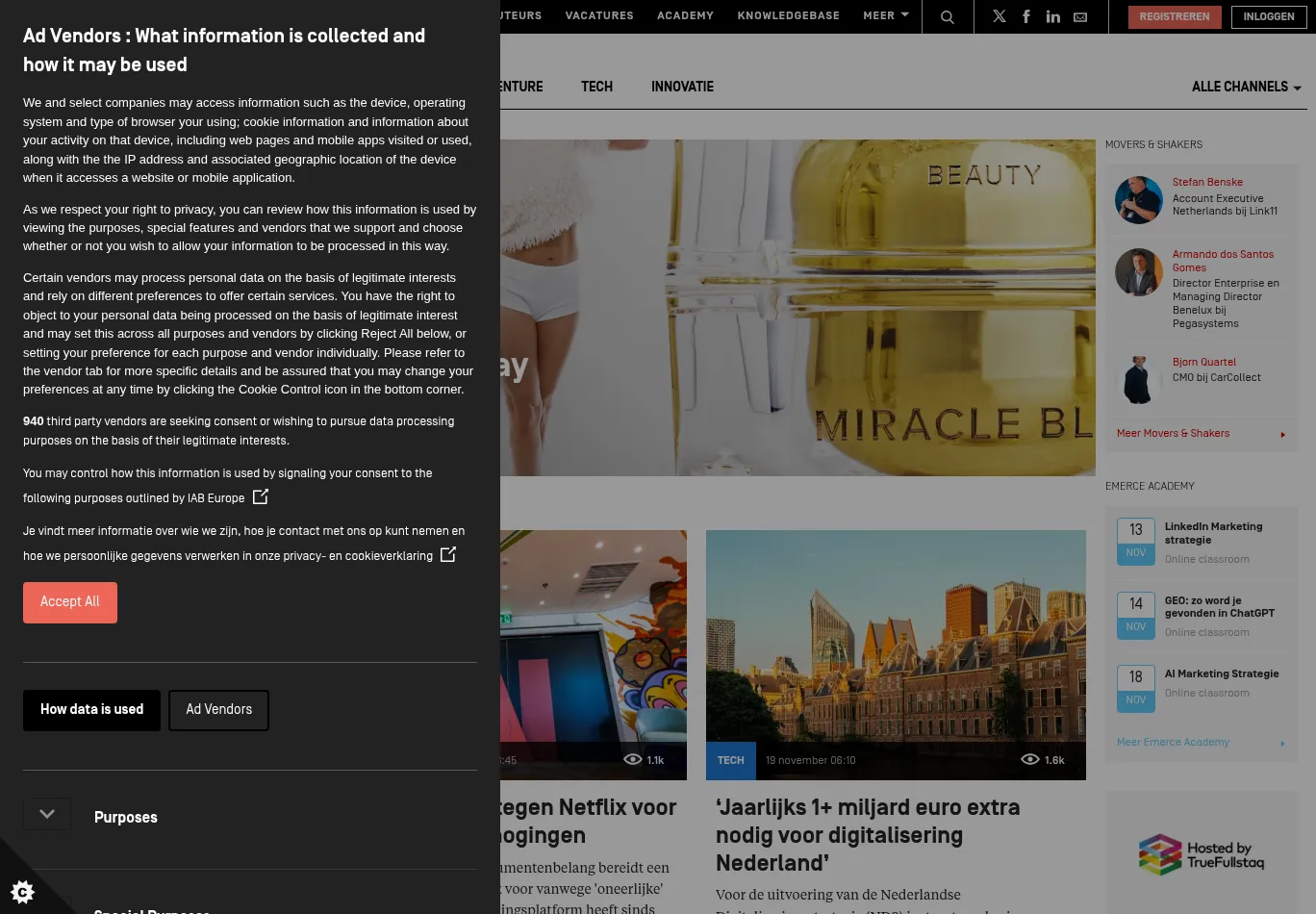Open the Miracle Beauty banner image
The width and height of the screenshot is (1316, 914).
[x=797, y=308]
